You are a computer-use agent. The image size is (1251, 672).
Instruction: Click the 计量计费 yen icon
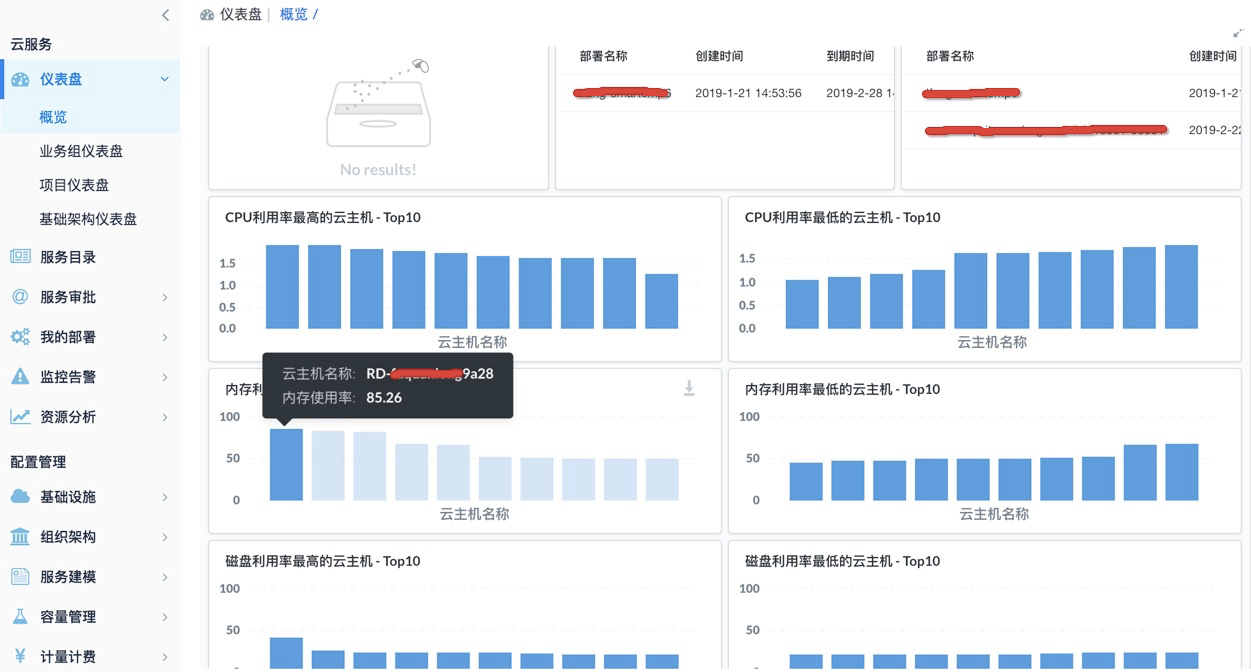pyautogui.click(x=20, y=657)
